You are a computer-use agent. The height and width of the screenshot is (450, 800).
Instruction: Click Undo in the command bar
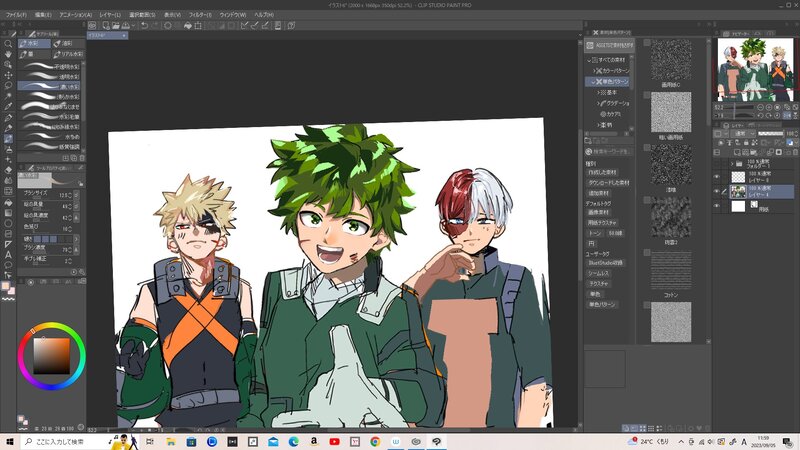click(x=144, y=25)
